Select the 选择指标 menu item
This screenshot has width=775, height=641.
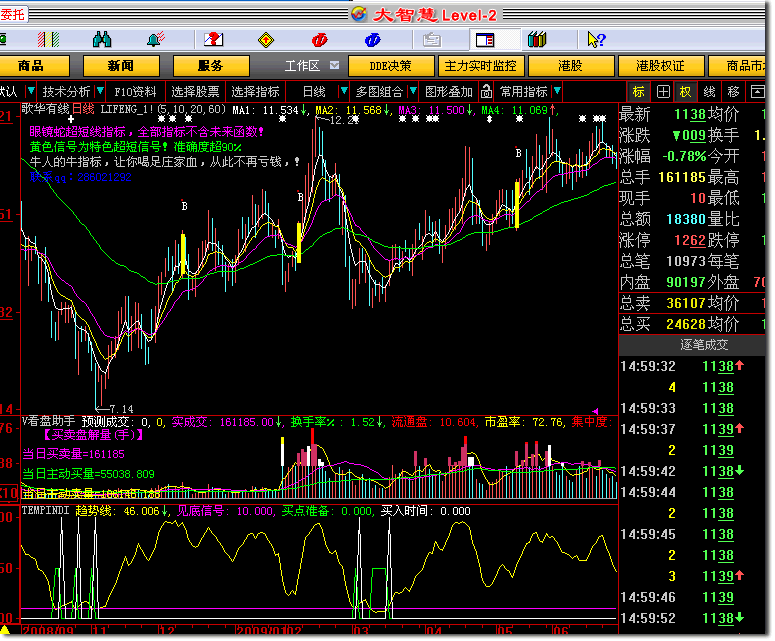click(256, 91)
